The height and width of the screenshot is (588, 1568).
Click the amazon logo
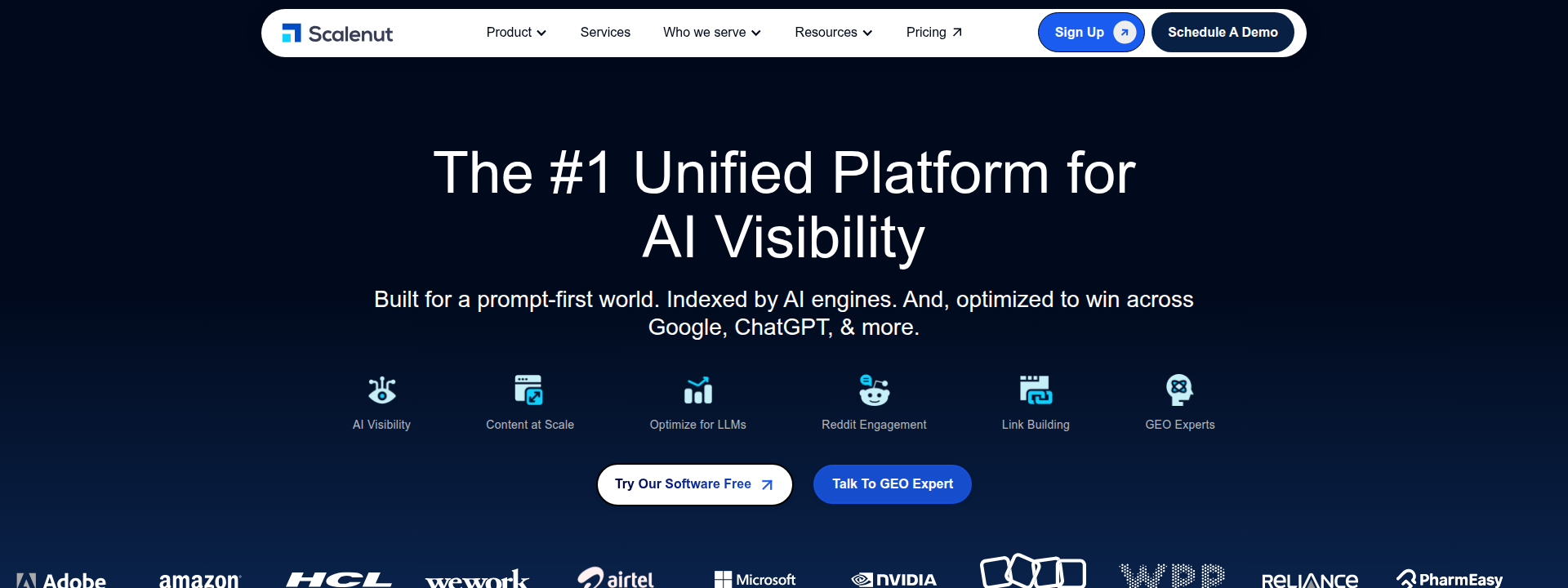pos(200,580)
